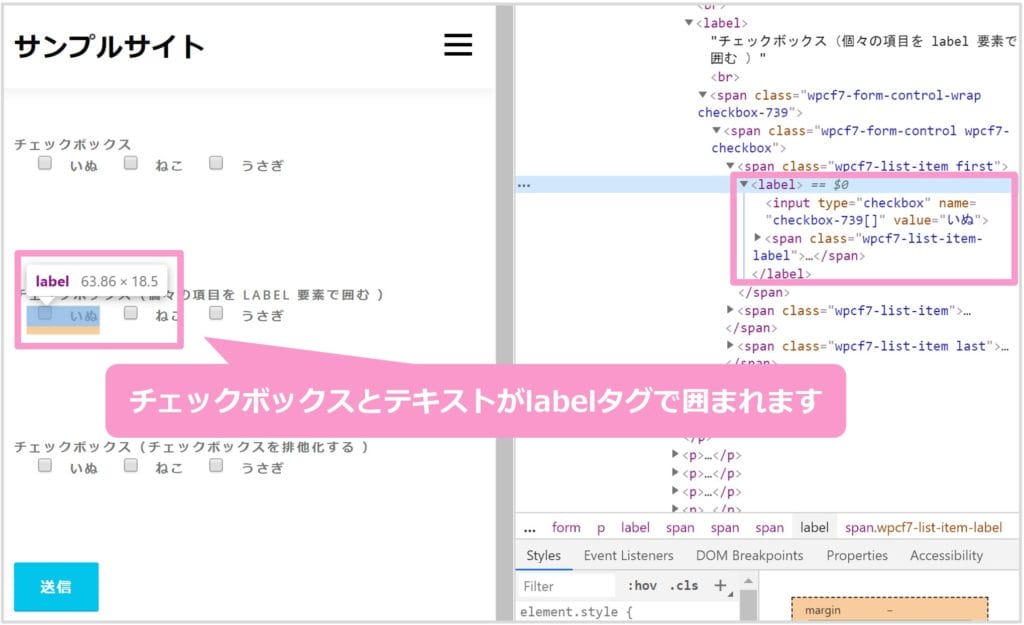This screenshot has height=625, width=1024.
Task: Select the highlighted label breadcrumb item
Action: click(814, 528)
